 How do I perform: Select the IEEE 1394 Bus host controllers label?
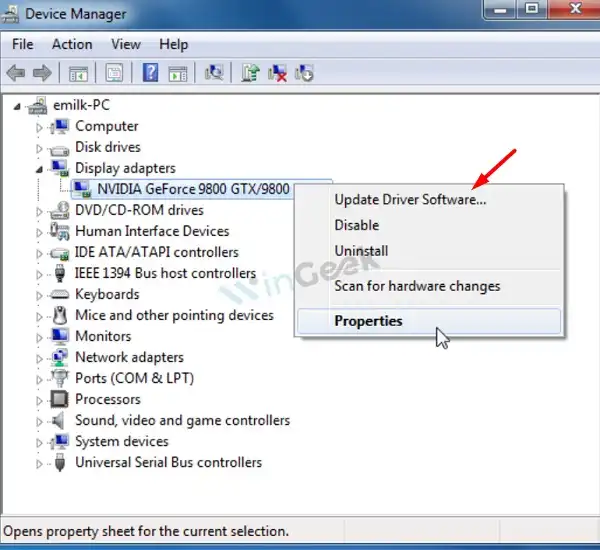pos(165,273)
